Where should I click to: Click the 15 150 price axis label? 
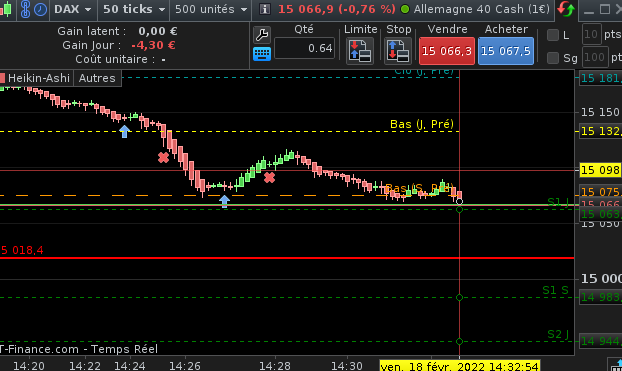600,112
